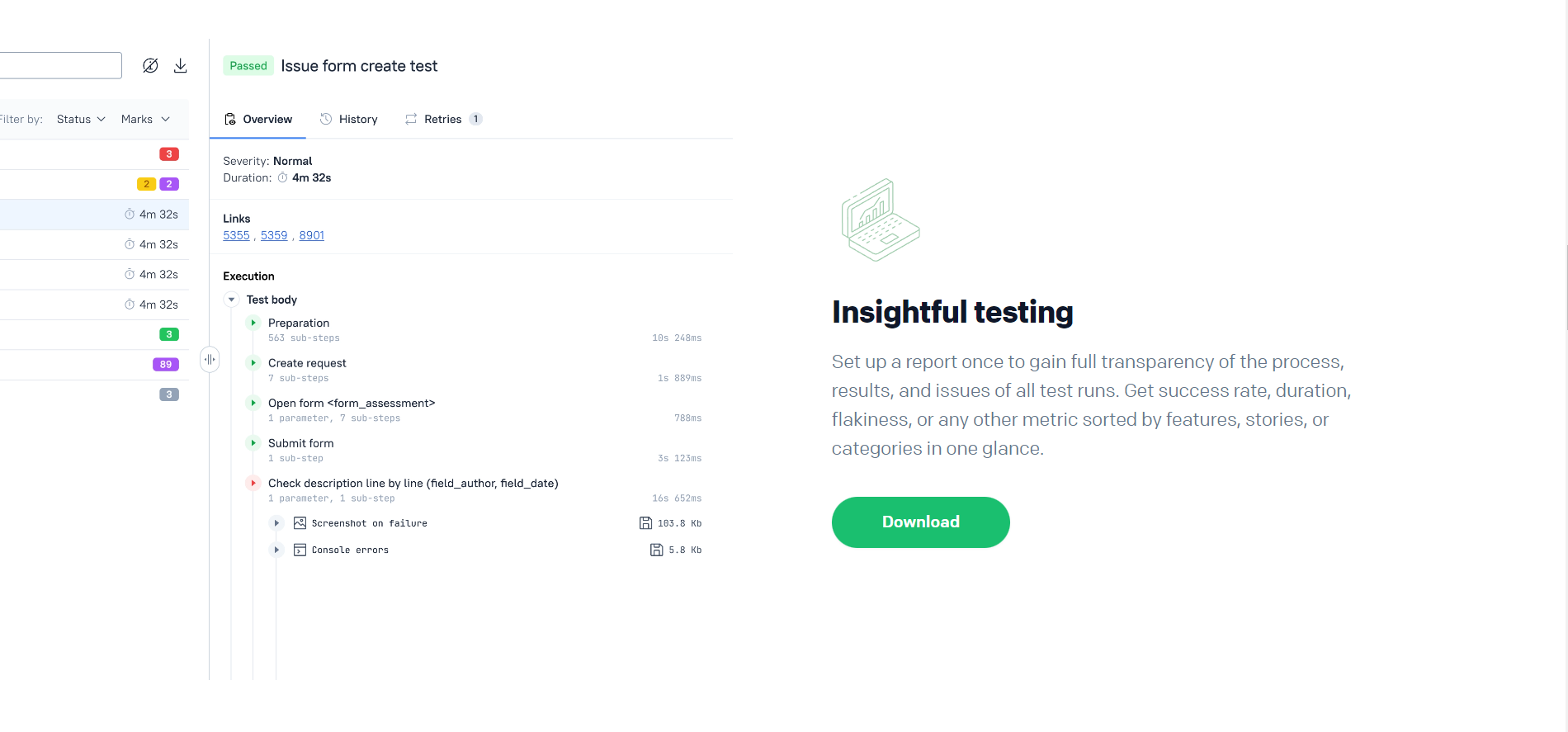This screenshot has width=1568, height=732.
Task: Open the Status filter dropdown
Action: click(81, 119)
